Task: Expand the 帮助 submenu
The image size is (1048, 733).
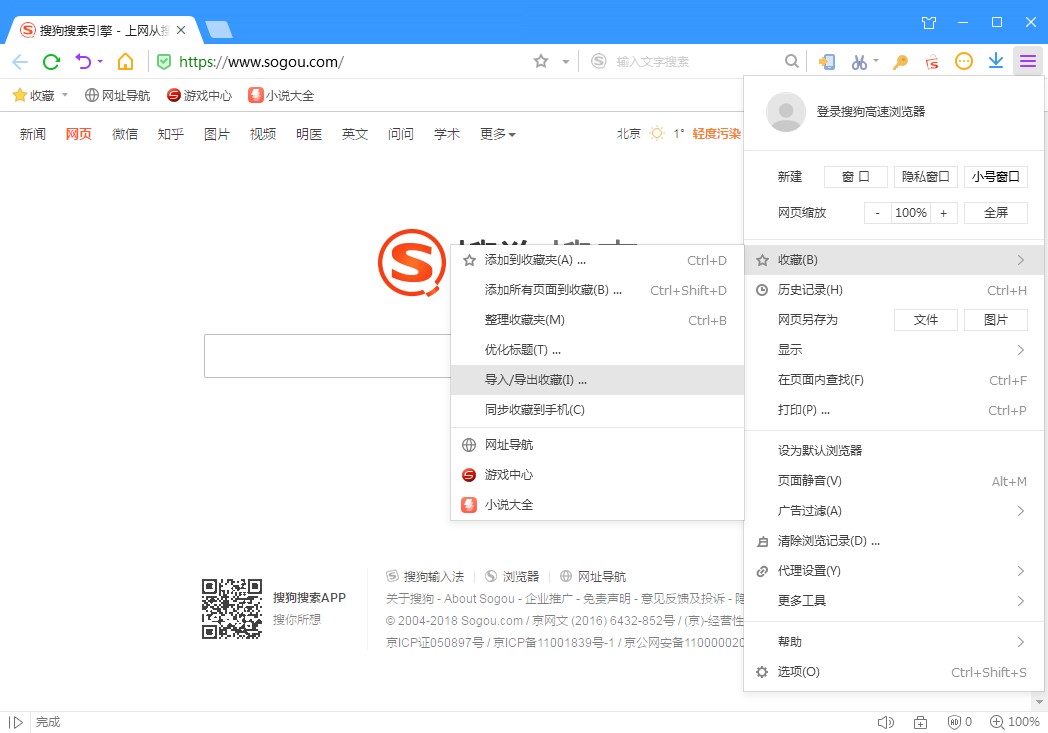Action: [894, 642]
